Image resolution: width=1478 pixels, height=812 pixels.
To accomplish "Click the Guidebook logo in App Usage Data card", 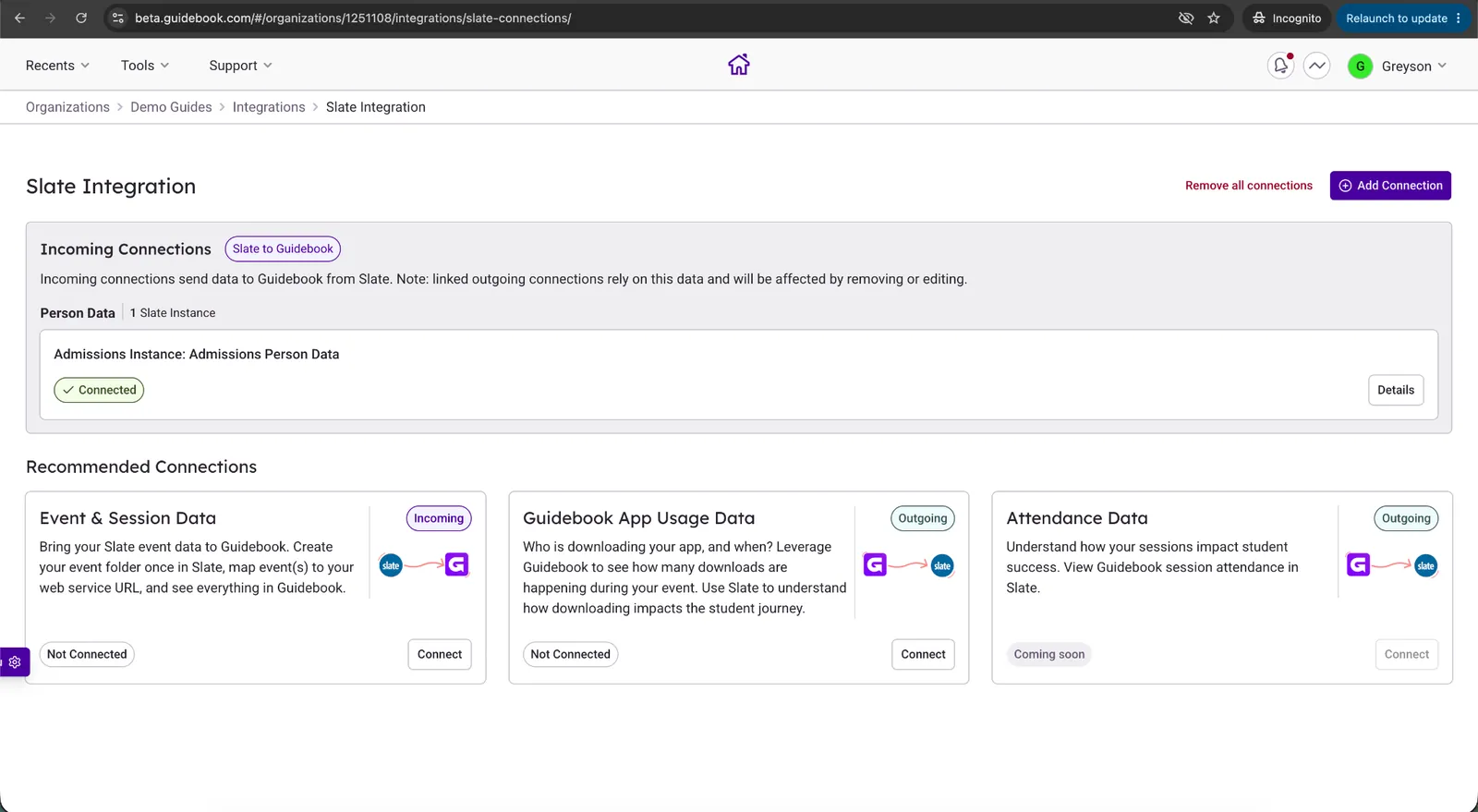I will [875, 564].
